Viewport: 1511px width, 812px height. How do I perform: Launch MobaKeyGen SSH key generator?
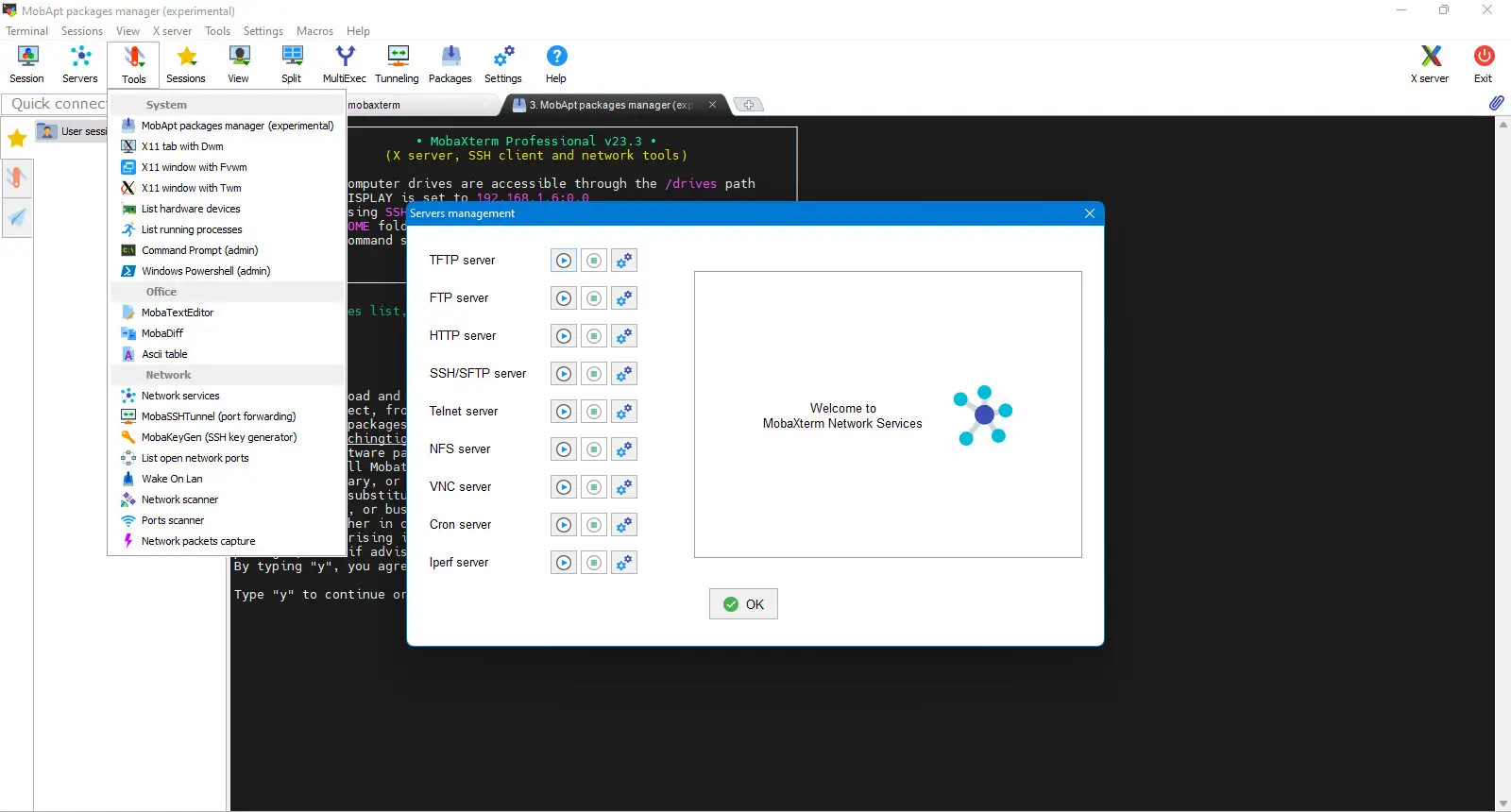(228, 437)
